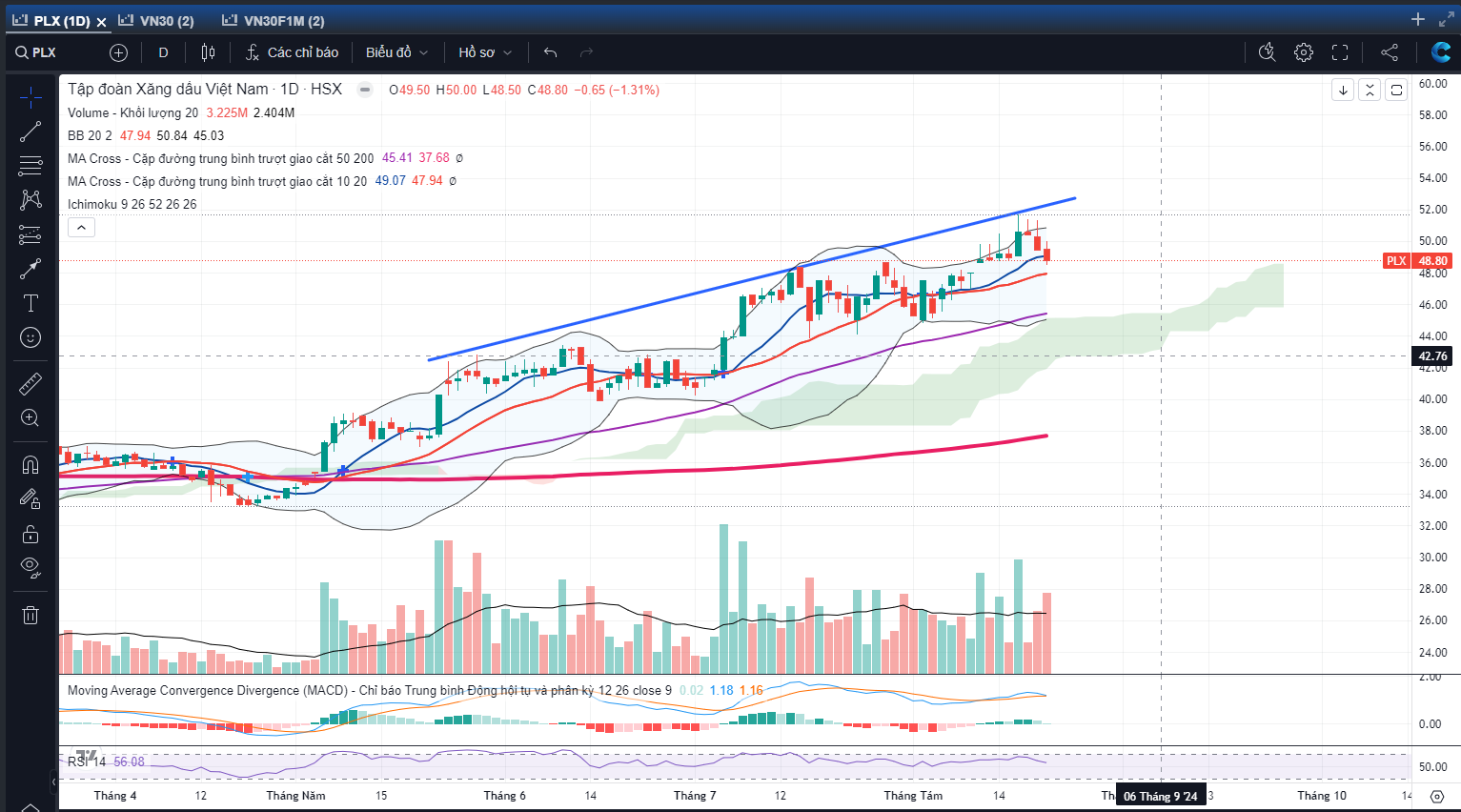Image resolution: width=1461 pixels, height=812 pixels.
Task: Select MA Cross 50 200 indicator legend
Action: (220, 158)
